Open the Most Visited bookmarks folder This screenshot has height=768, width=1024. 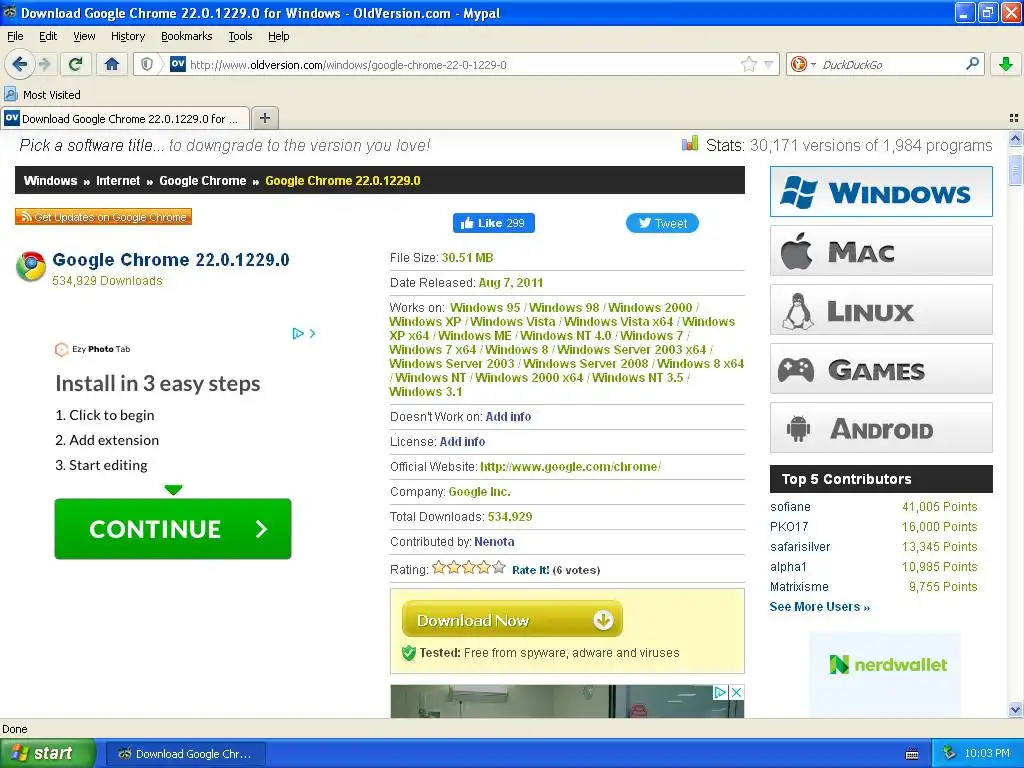click(x=43, y=95)
